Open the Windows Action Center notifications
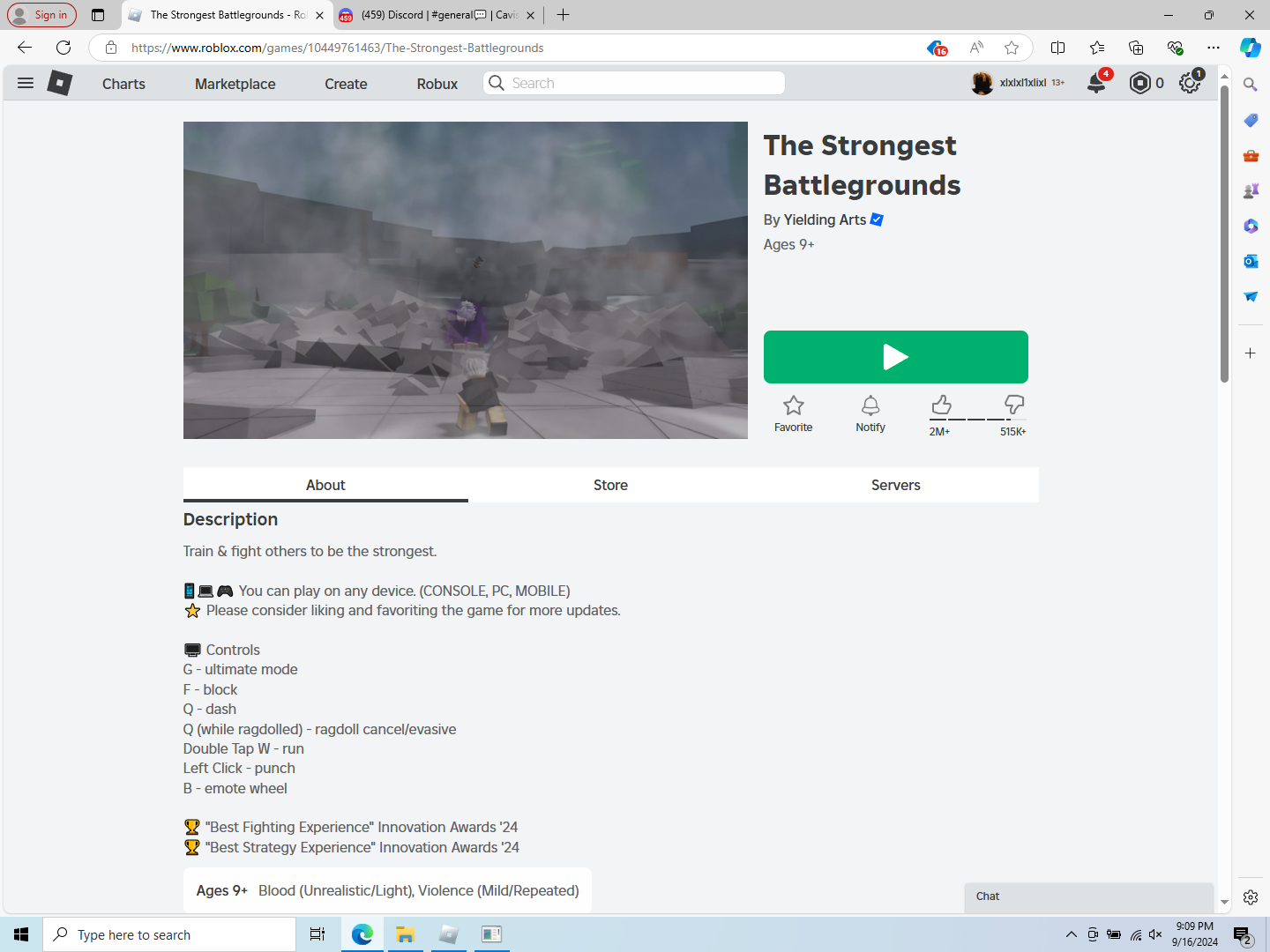This screenshot has height=952, width=1270. click(1244, 934)
